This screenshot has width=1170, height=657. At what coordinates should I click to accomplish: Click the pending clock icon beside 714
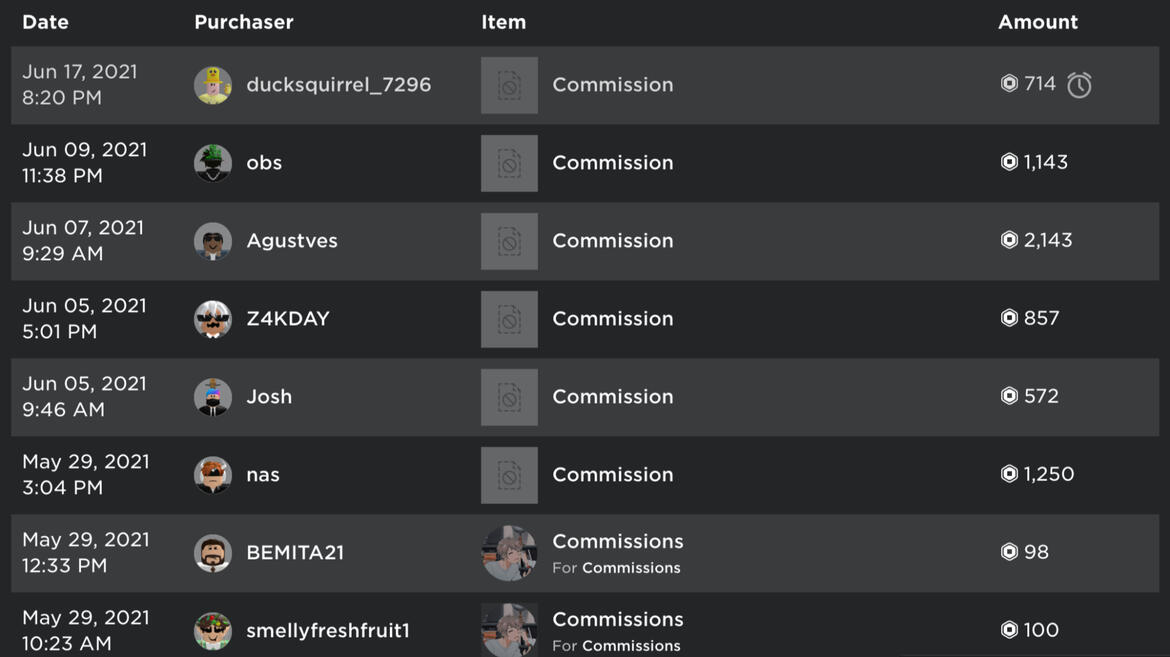click(1079, 85)
